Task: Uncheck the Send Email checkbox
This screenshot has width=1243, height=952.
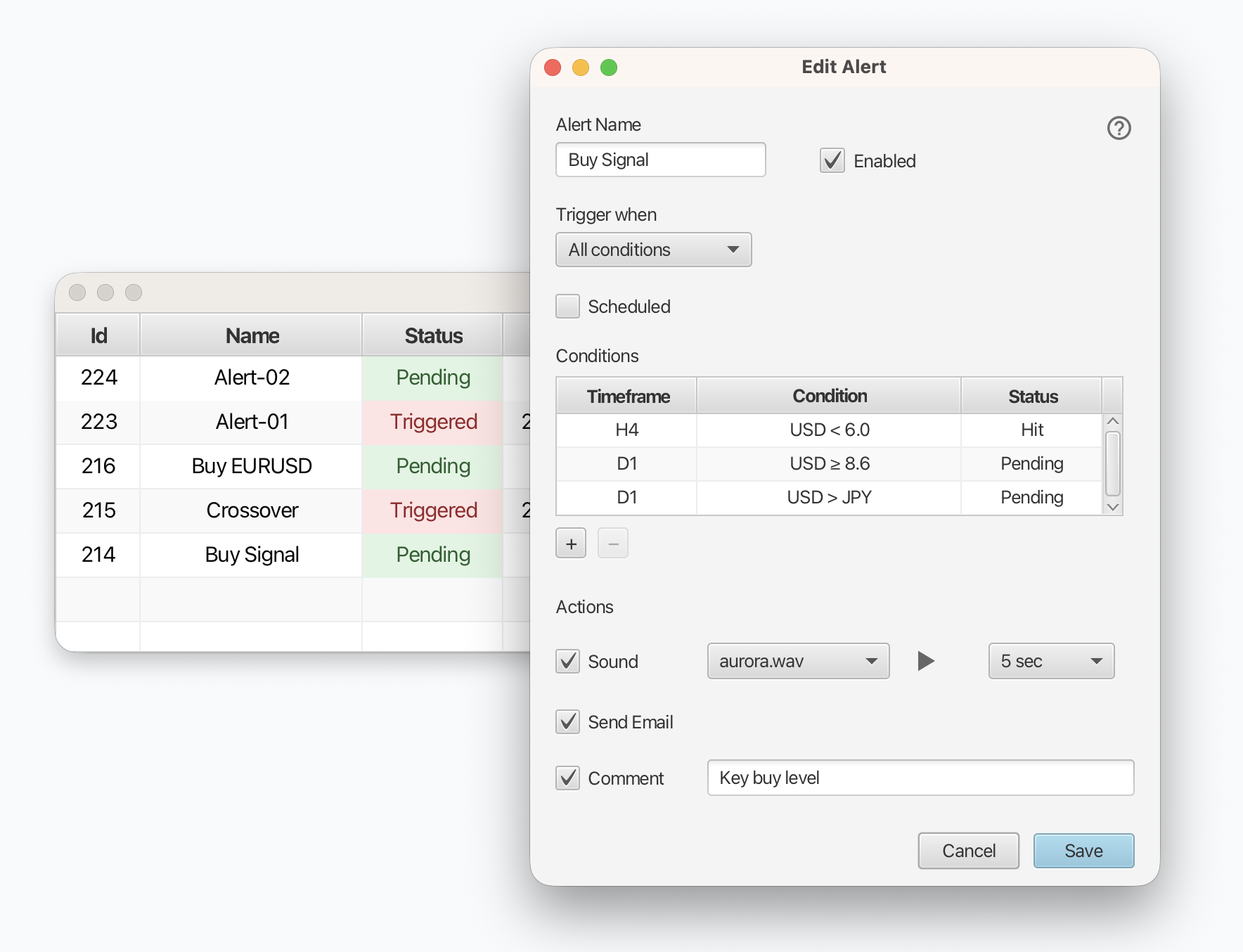Action: (x=567, y=721)
